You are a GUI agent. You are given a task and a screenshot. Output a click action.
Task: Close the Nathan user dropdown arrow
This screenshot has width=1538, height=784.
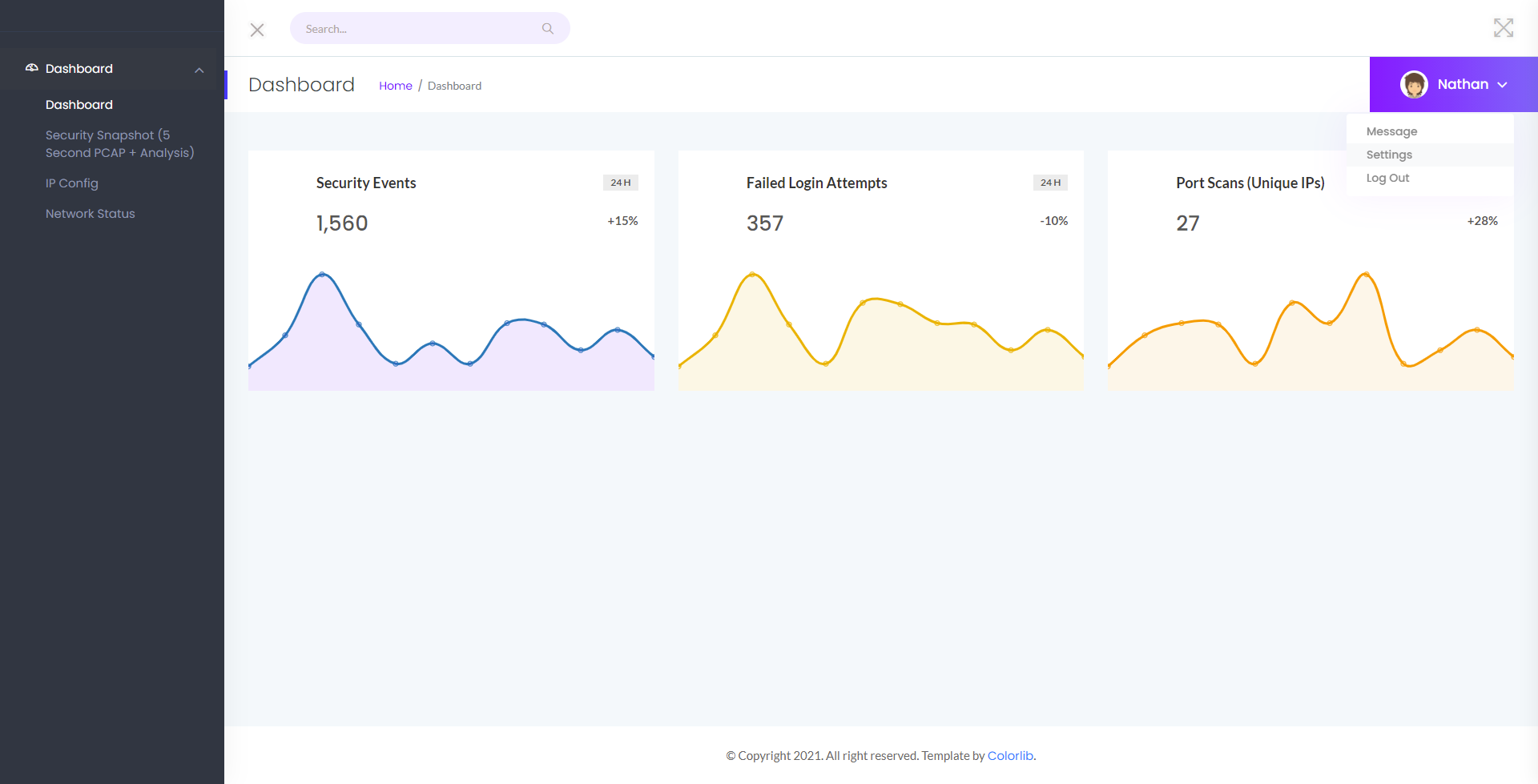(1503, 85)
